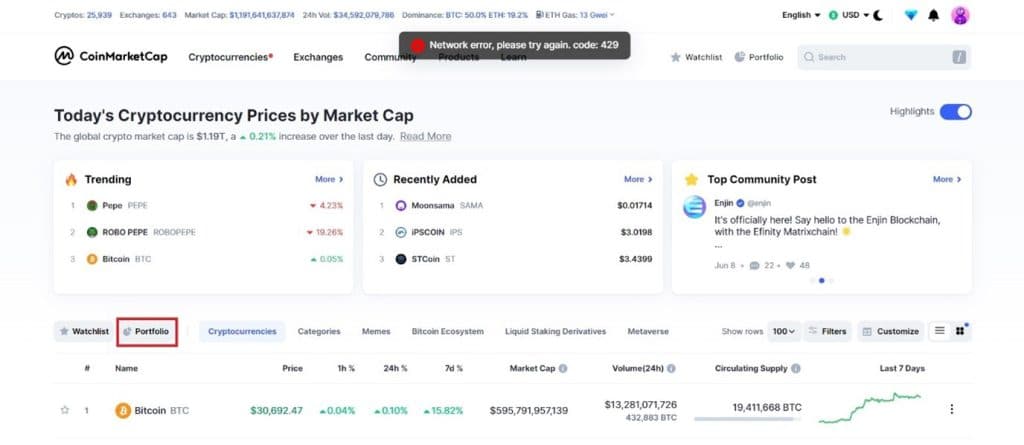Open the diamond rewards icon
Image resolution: width=1024 pixels, height=445 pixels.
[911, 15]
